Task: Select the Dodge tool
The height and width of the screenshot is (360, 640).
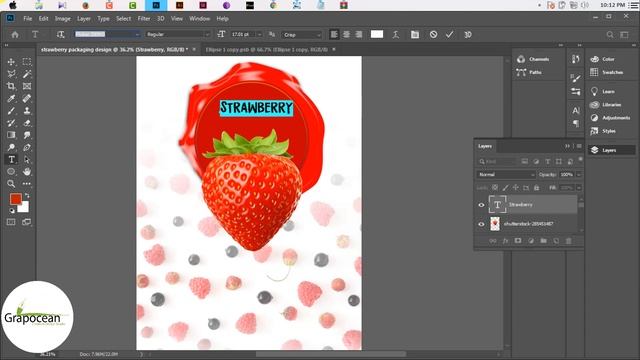Action: [x=11, y=147]
